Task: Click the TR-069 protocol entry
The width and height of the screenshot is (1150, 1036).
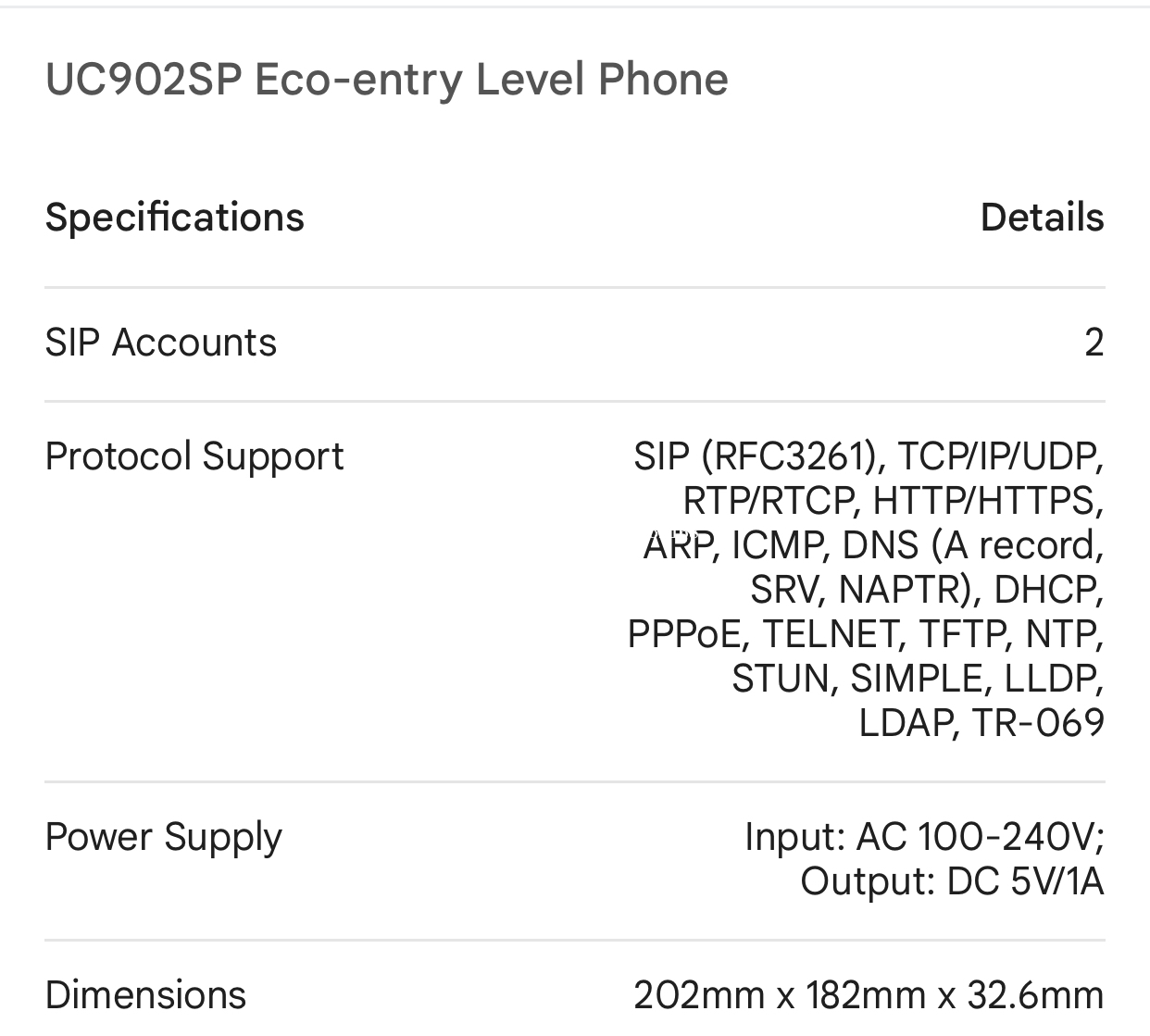Action: [1038, 723]
